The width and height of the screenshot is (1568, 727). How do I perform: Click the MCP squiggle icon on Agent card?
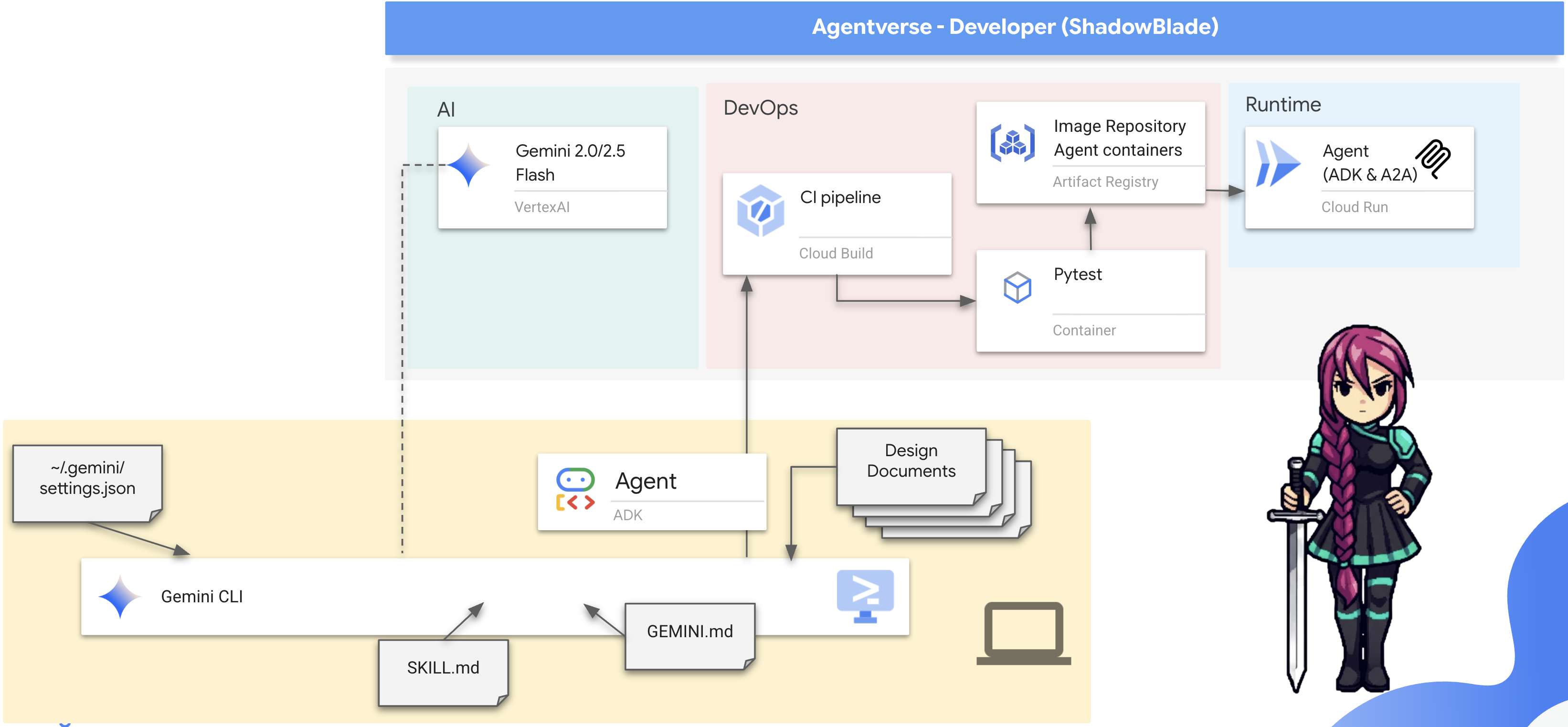(1433, 158)
